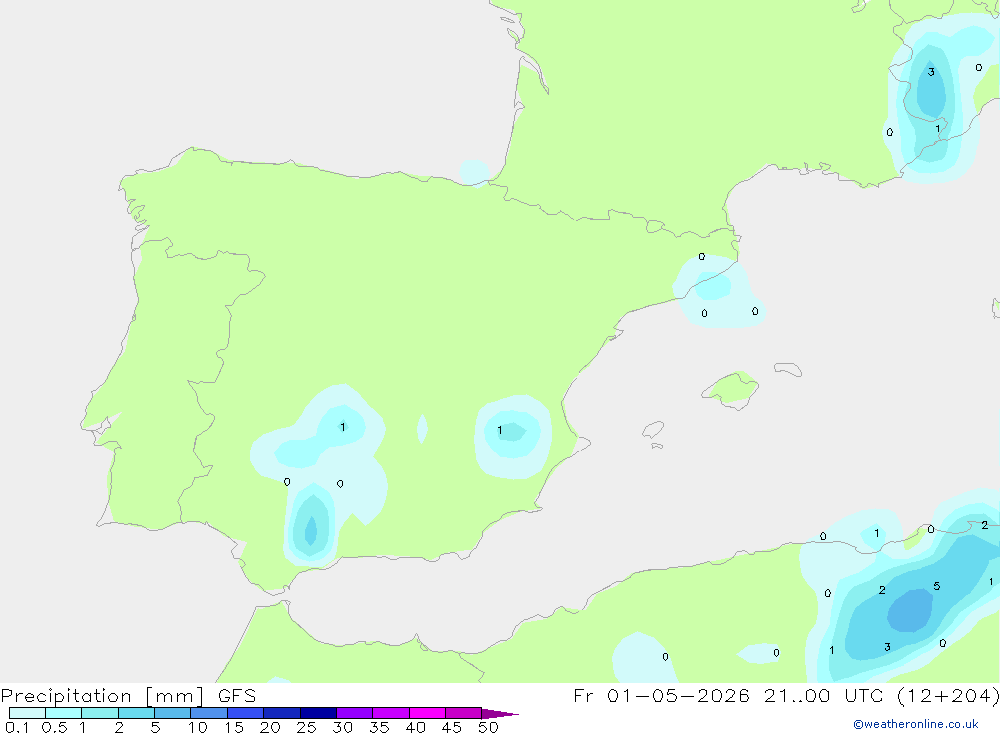Click the 1–2 mm legend color box

[99, 713]
